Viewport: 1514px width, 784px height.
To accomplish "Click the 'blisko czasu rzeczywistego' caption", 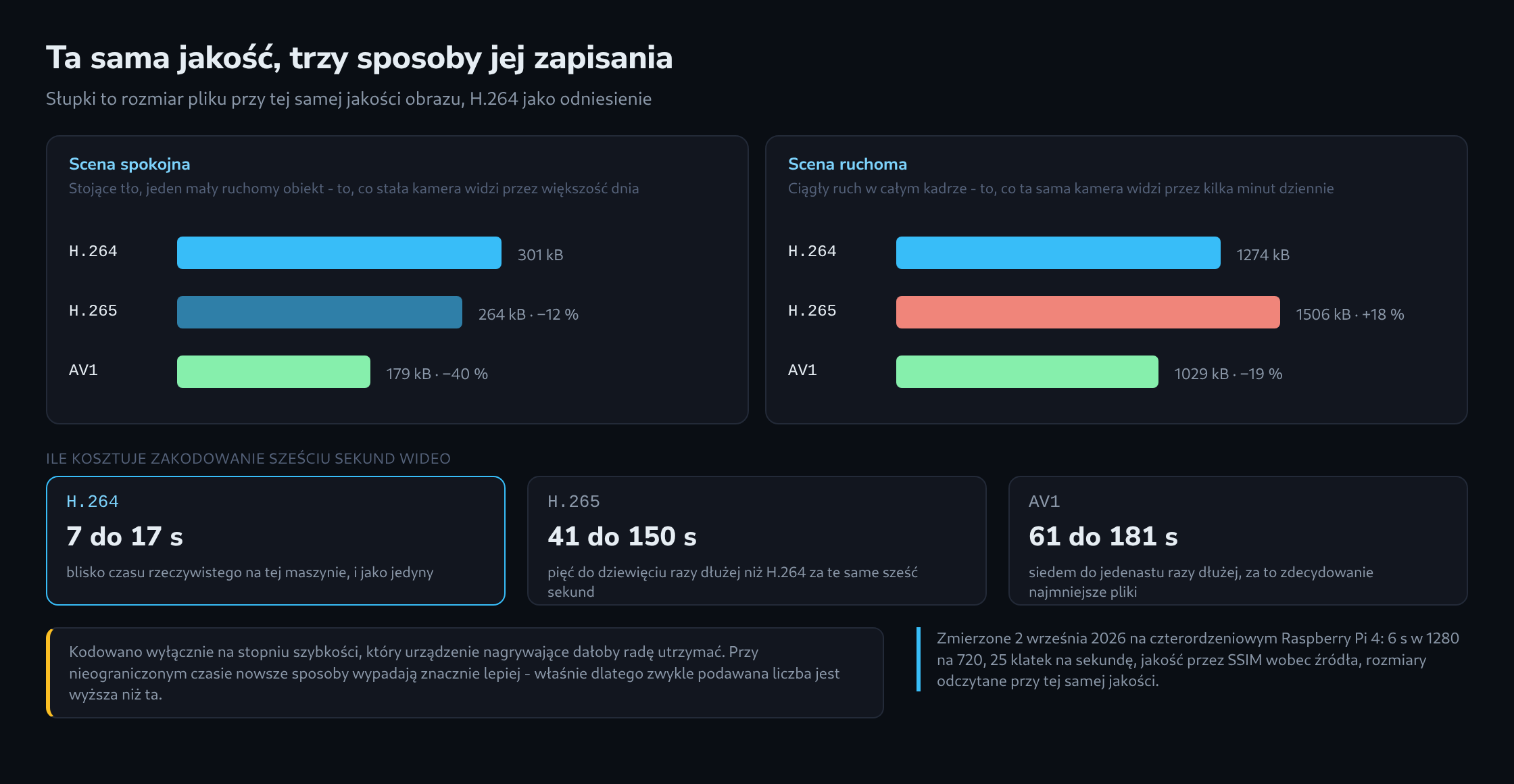I will tap(250, 572).
